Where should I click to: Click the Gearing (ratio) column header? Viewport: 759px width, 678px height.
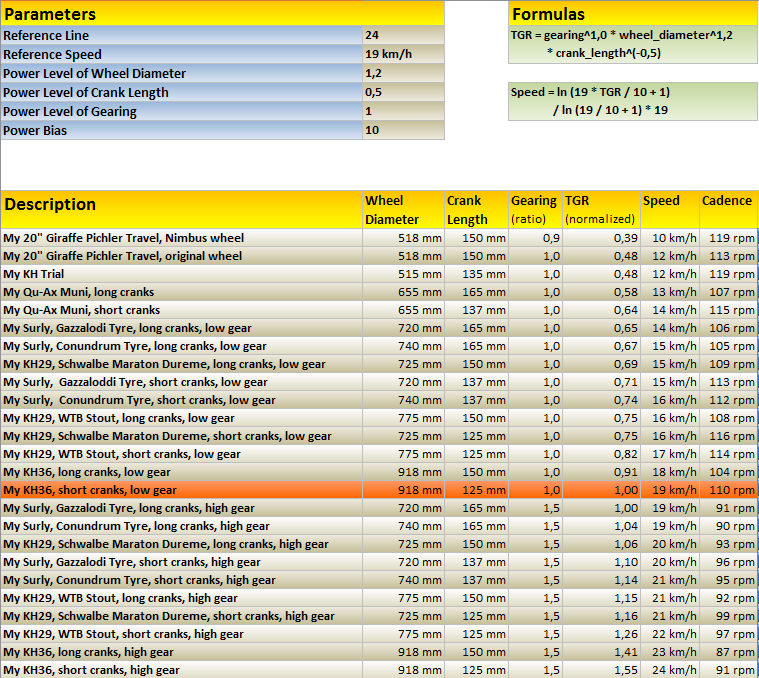pos(535,209)
